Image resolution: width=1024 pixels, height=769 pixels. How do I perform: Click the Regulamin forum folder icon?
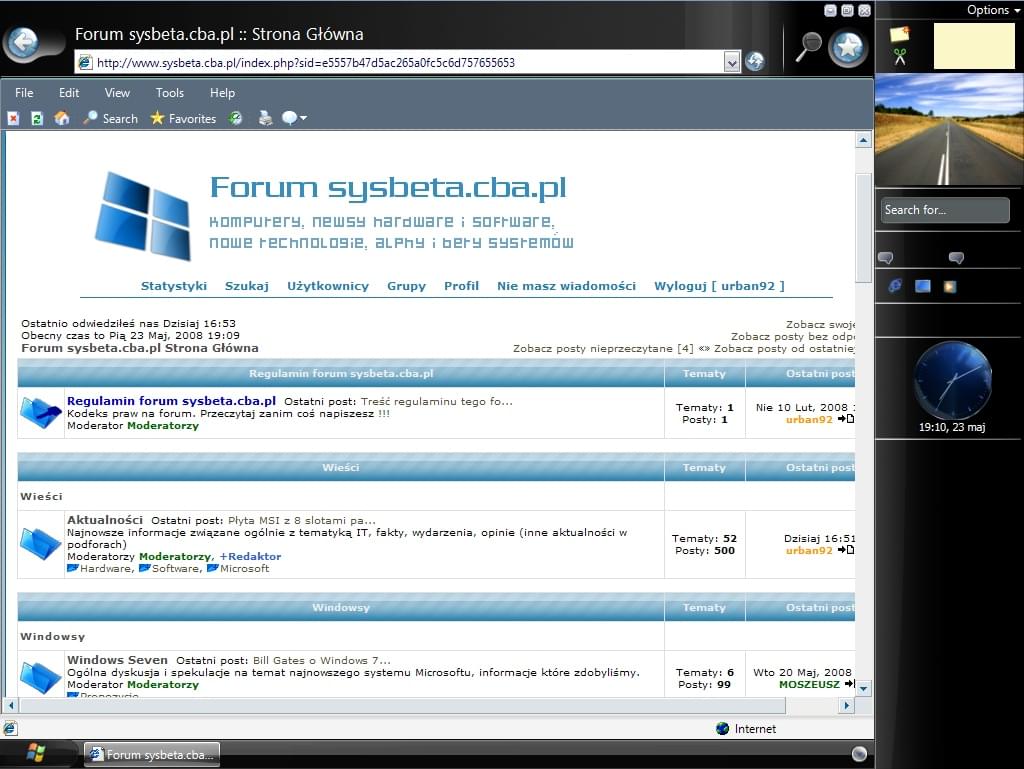(x=40, y=413)
